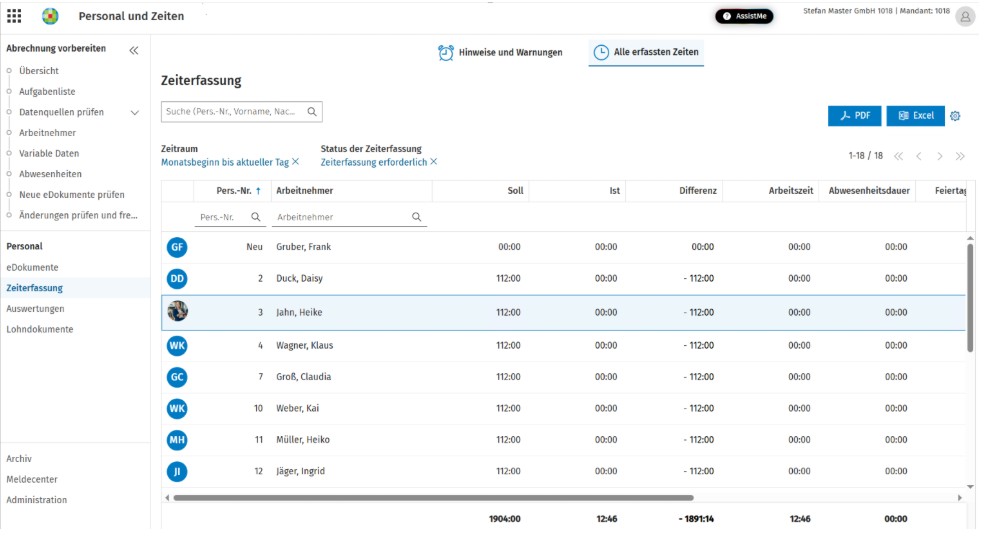Select Zeiterfassung in the sidebar
Viewport: 996px width, 555px height.
click(x=34, y=288)
